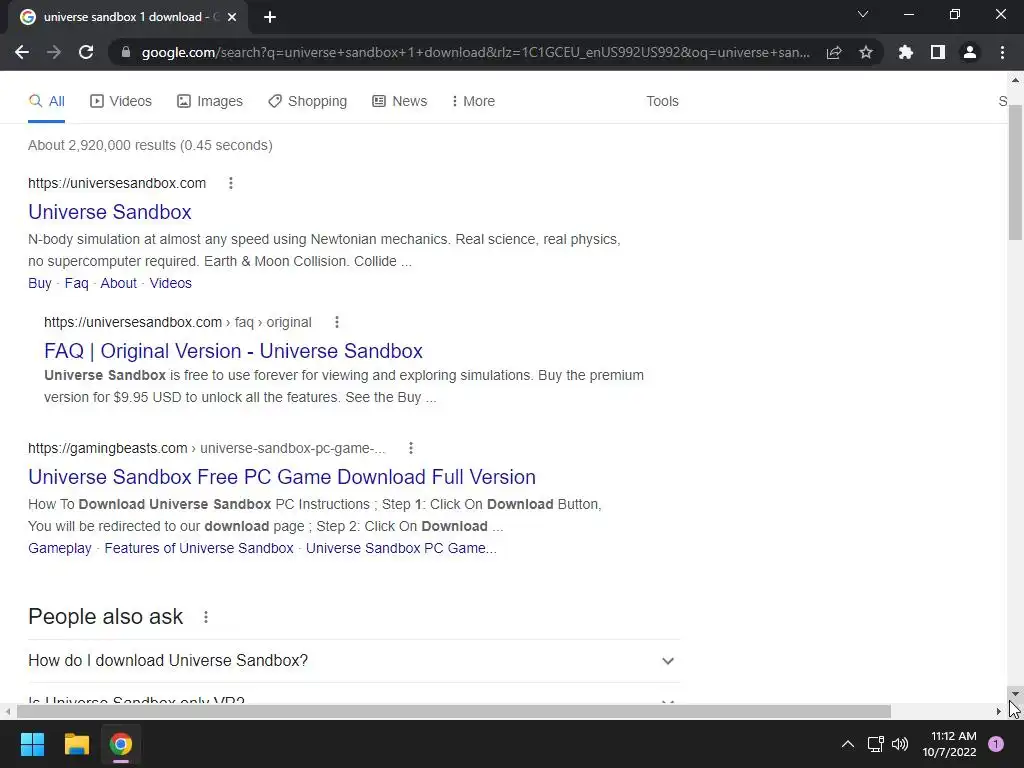Expand How do I download Universe Sandbox?
1024x768 pixels.
[x=354, y=661]
